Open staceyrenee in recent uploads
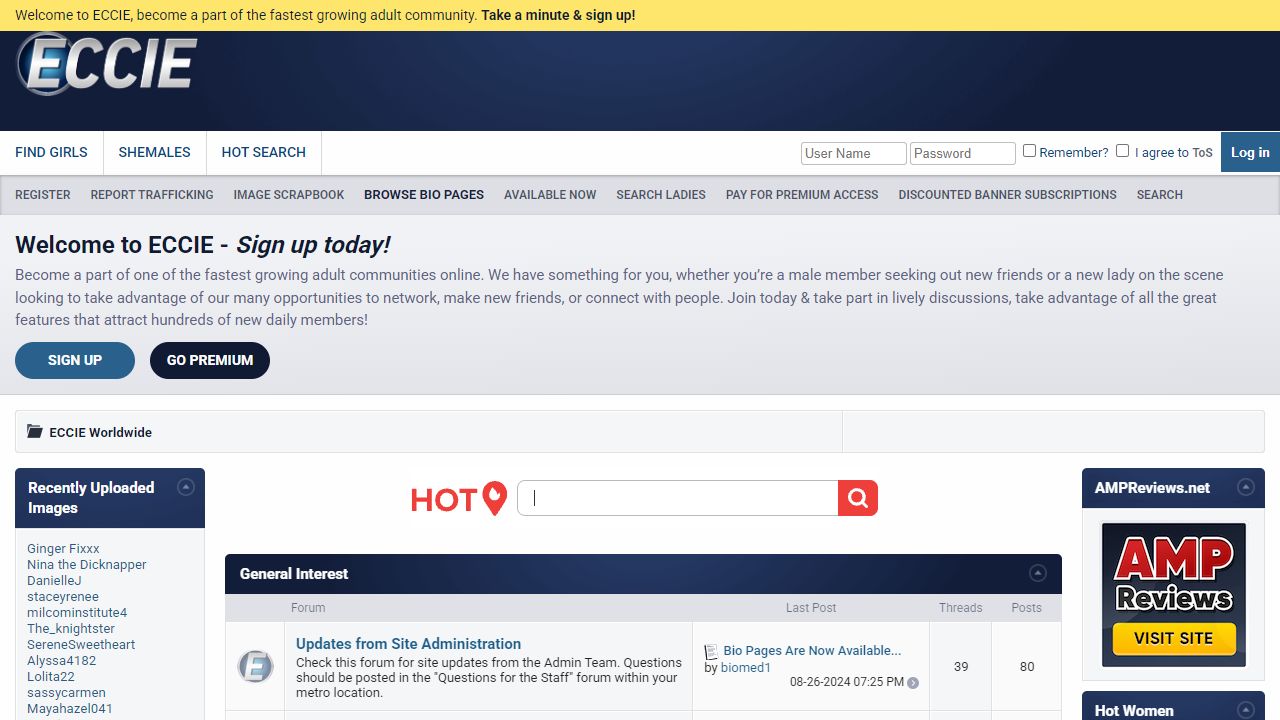The width and height of the screenshot is (1280, 720). (63, 597)
